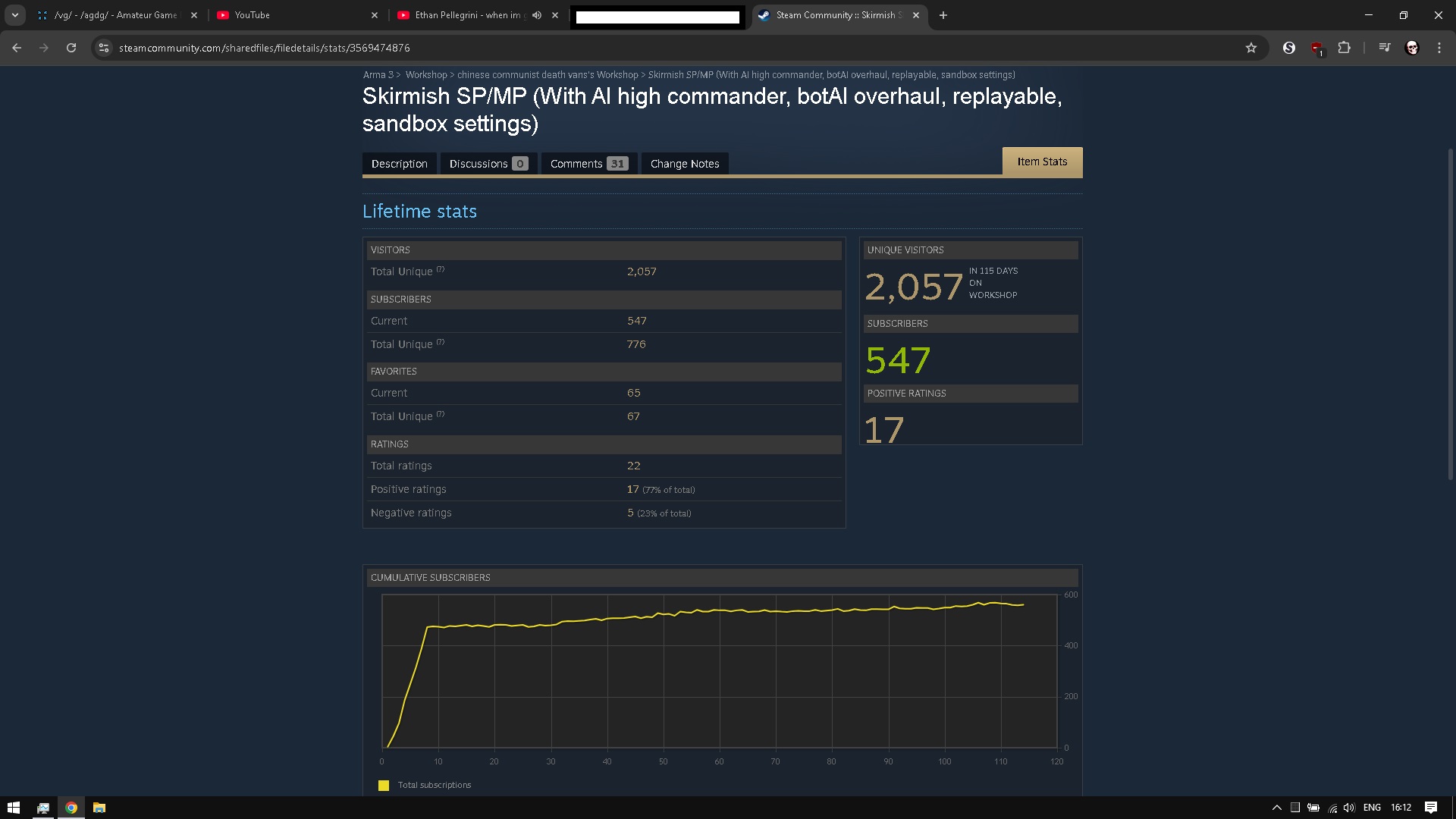Bookmark this page with star icon
The image size is (1456, 819).
[1250, 48]
